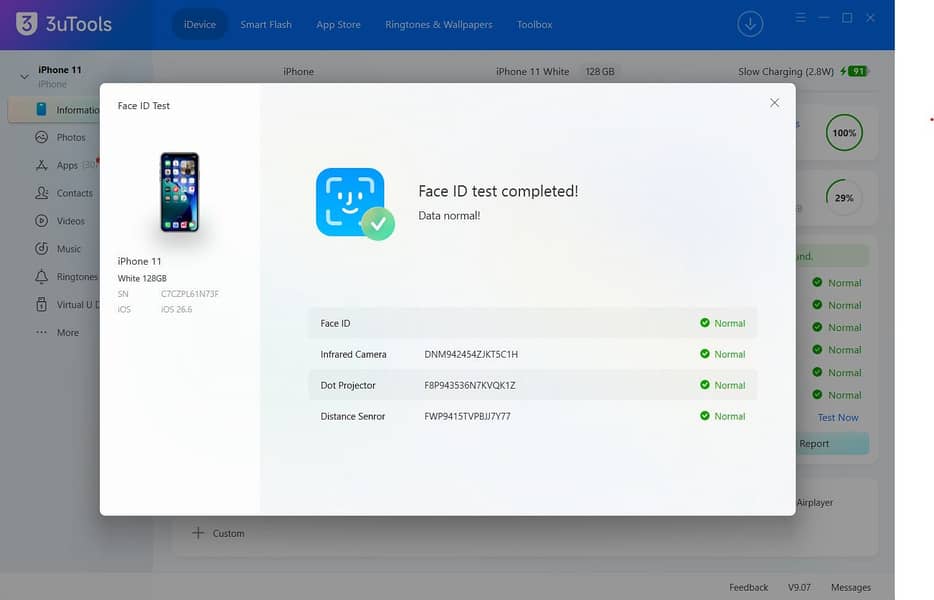Open Photos from the sidebar
Screen dimensions: 934x600
(71, 137)
